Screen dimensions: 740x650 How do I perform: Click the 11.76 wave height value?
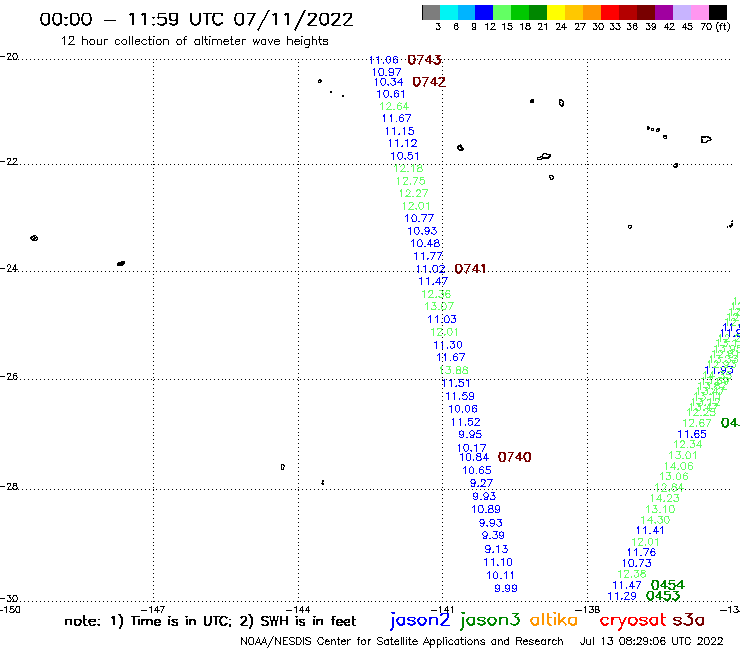(x=641, y=552)
